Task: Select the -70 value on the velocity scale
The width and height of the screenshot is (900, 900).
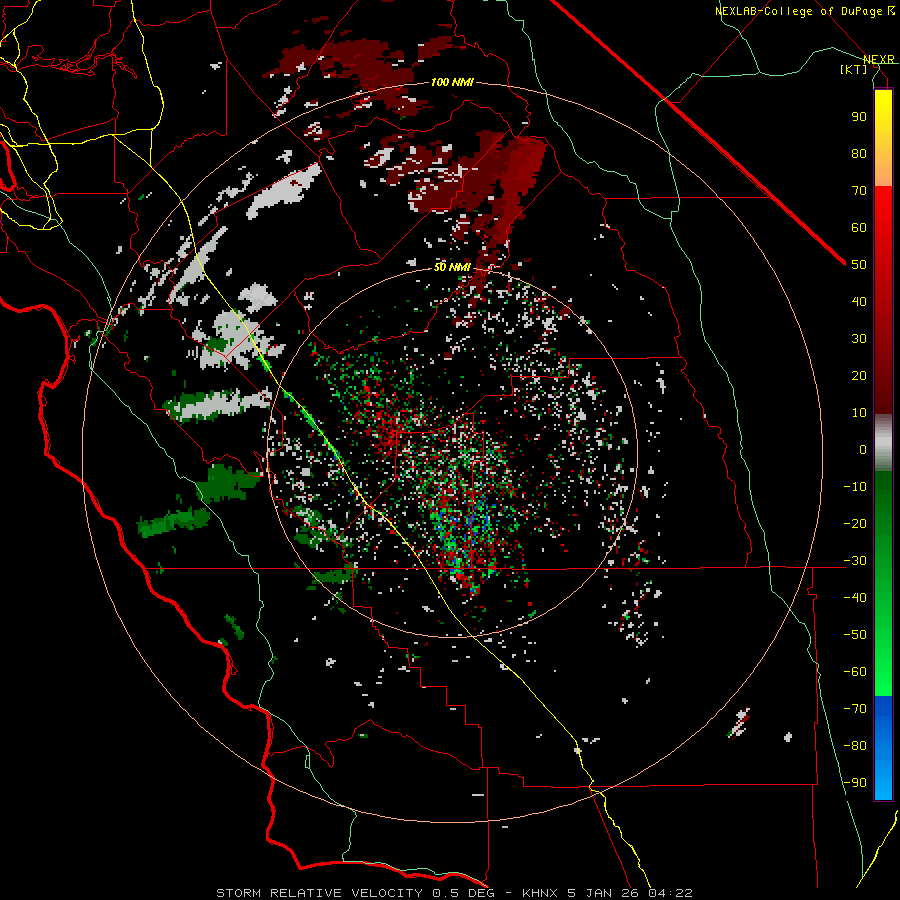Action: coord(855,708)
